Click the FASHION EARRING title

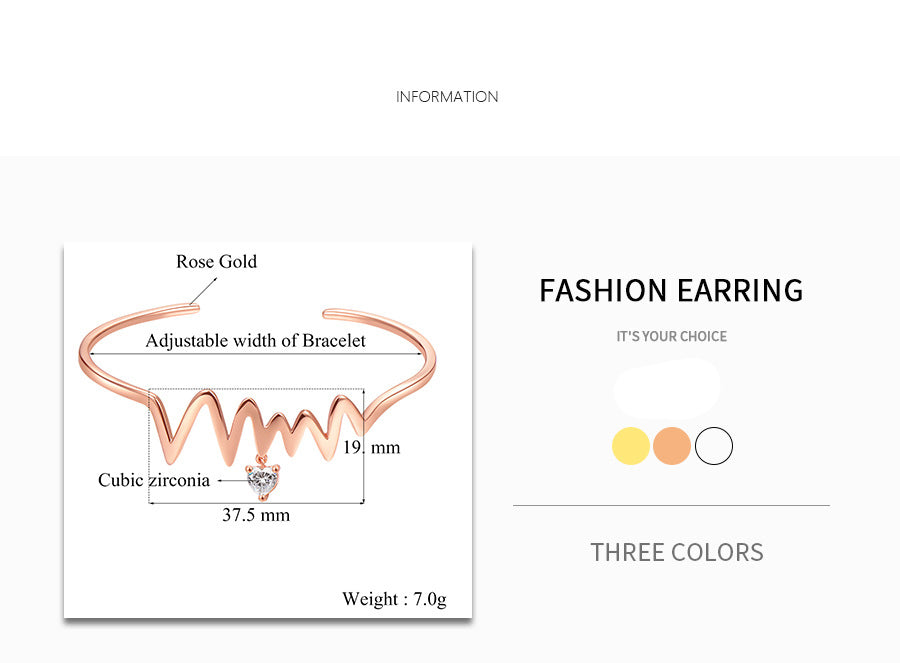[671, 290]
